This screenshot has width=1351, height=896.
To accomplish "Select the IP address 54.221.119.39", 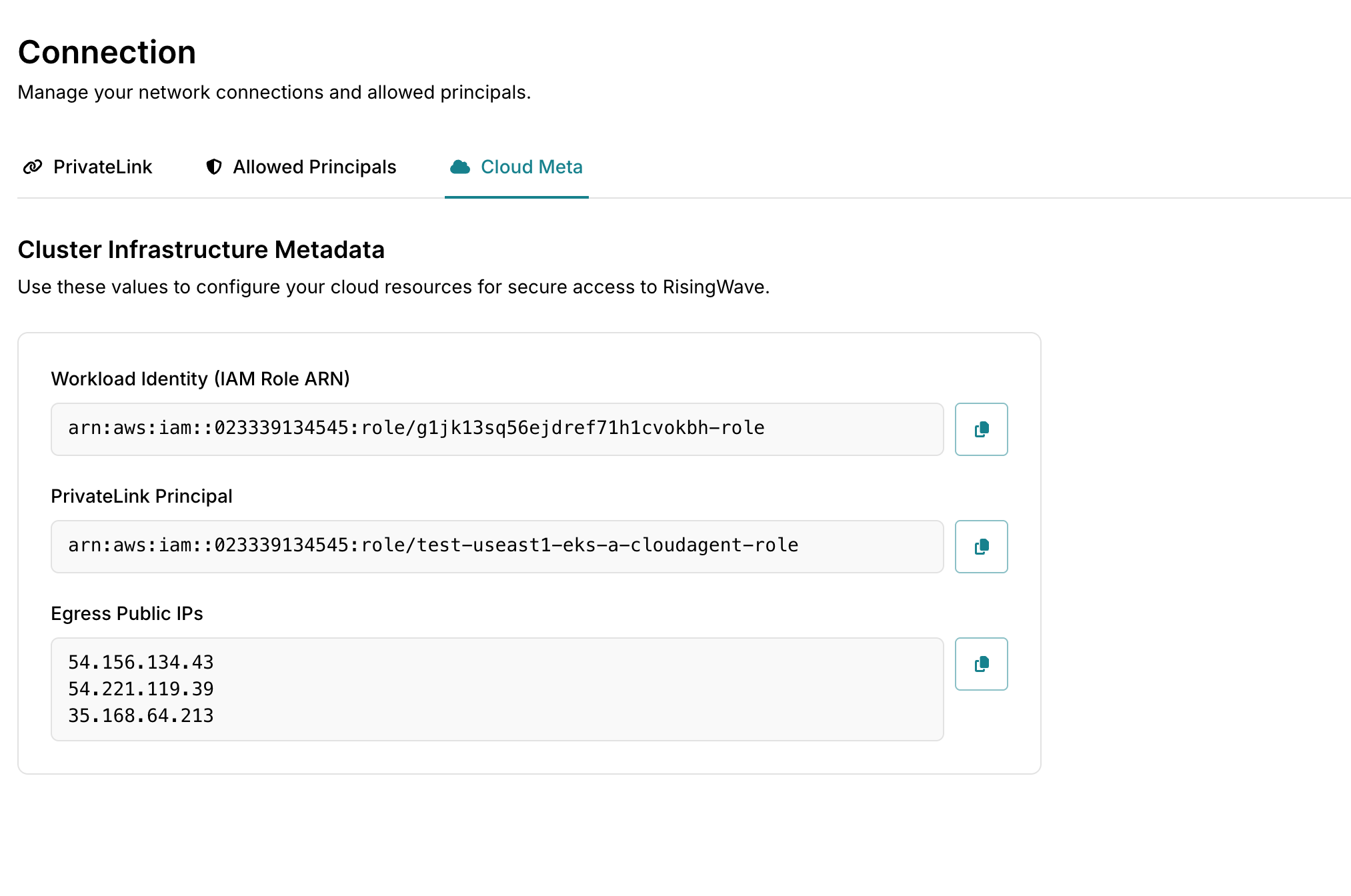I will pyautogui.click(x=141, y=689).
